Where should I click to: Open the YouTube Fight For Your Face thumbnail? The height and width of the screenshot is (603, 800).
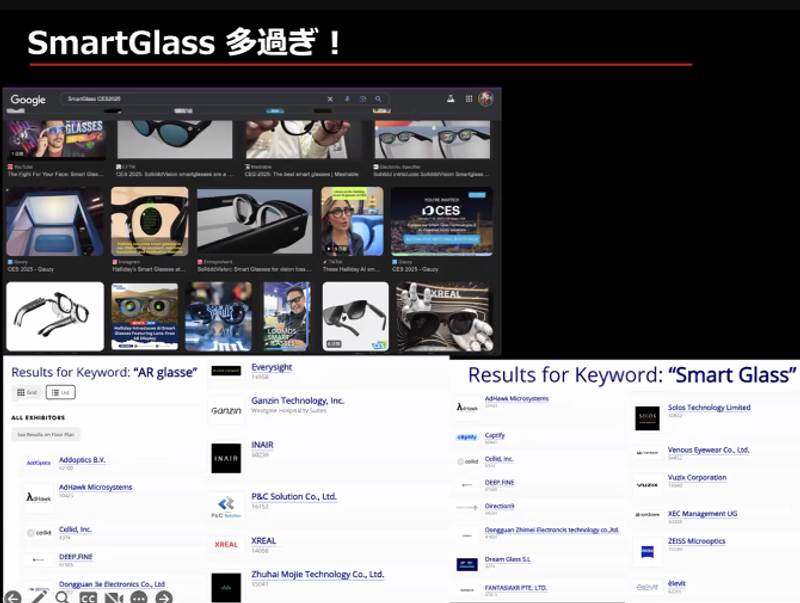click(x=56, y=140)
